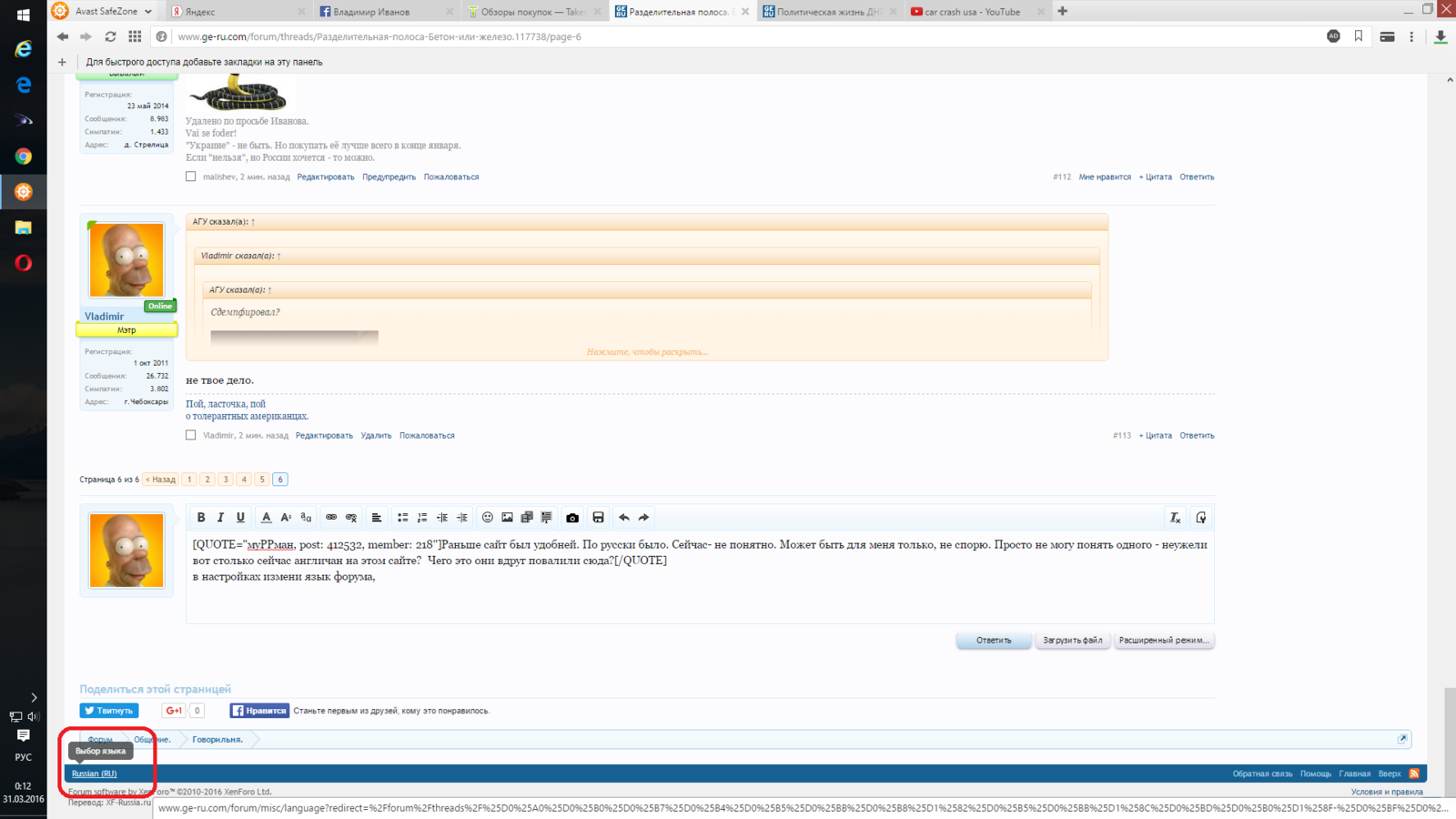Open the text alignment dropdown in the editor

point(376,518)
